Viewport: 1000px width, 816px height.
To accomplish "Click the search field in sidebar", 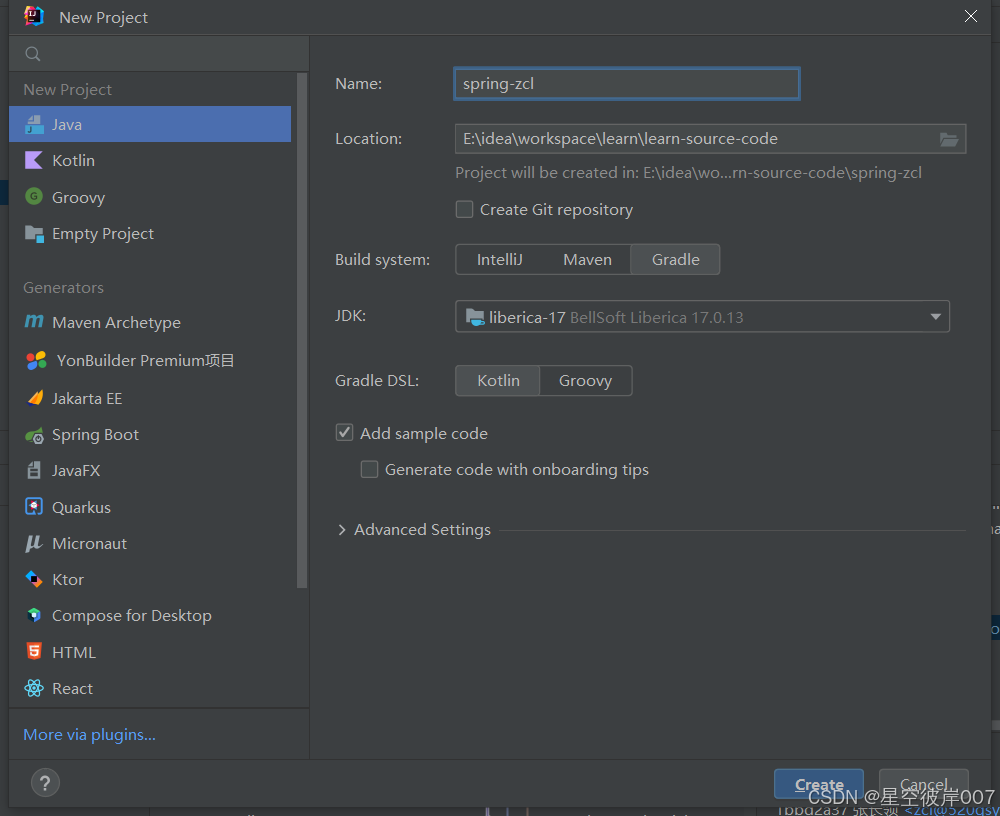I will click(159, 54).
